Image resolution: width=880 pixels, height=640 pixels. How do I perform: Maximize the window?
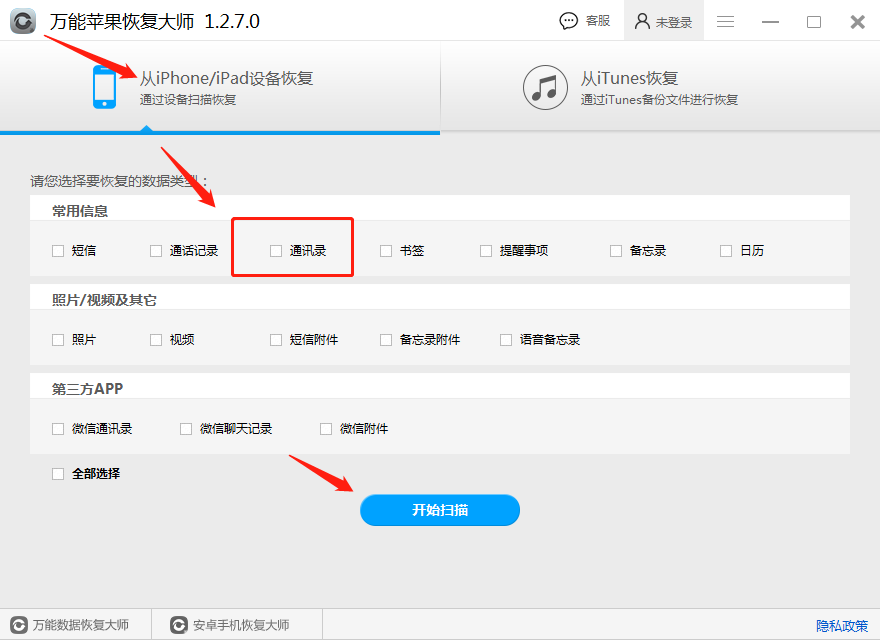point(814,22)
